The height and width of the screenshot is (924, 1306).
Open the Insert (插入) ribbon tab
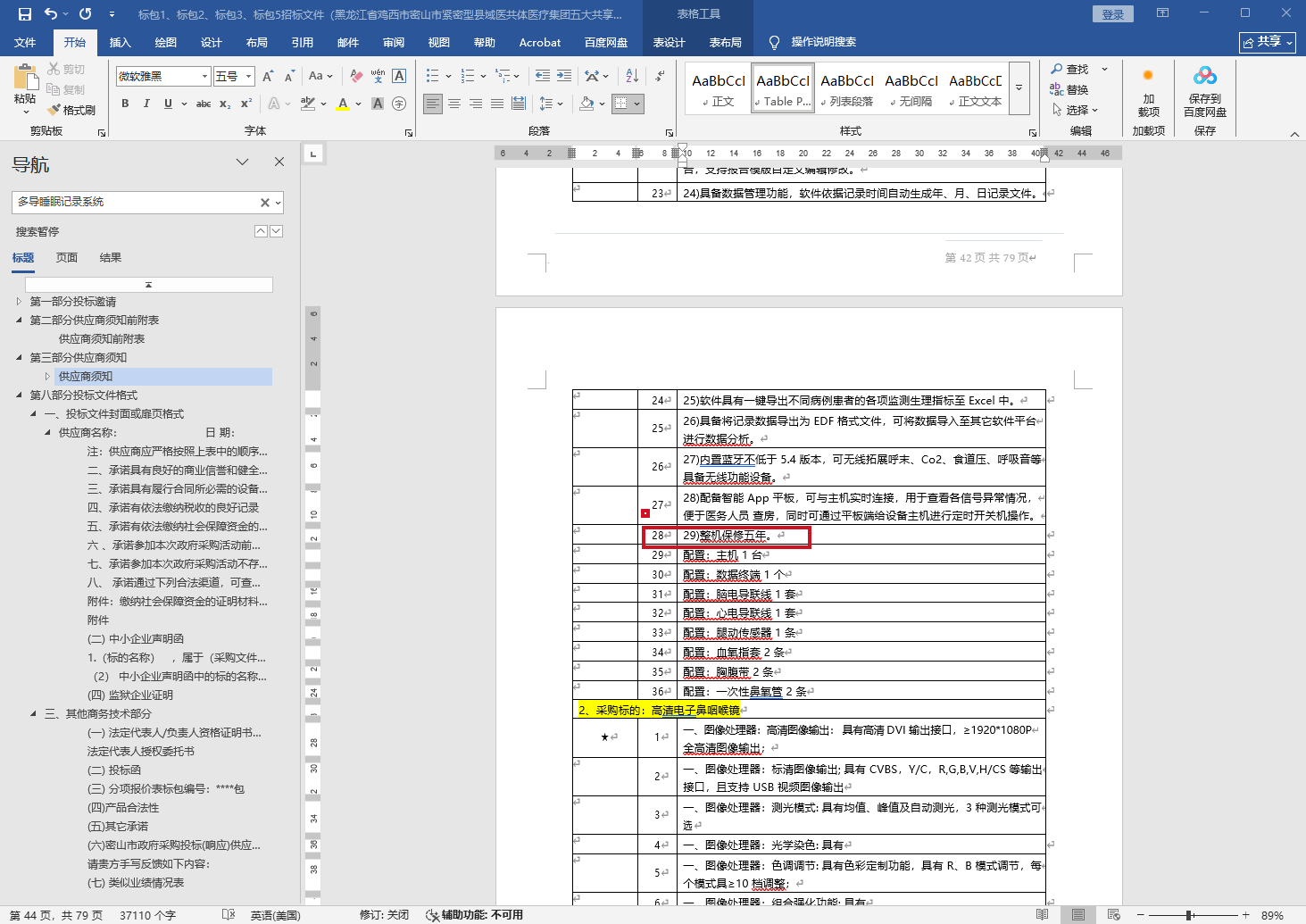[x=120, y=42]
